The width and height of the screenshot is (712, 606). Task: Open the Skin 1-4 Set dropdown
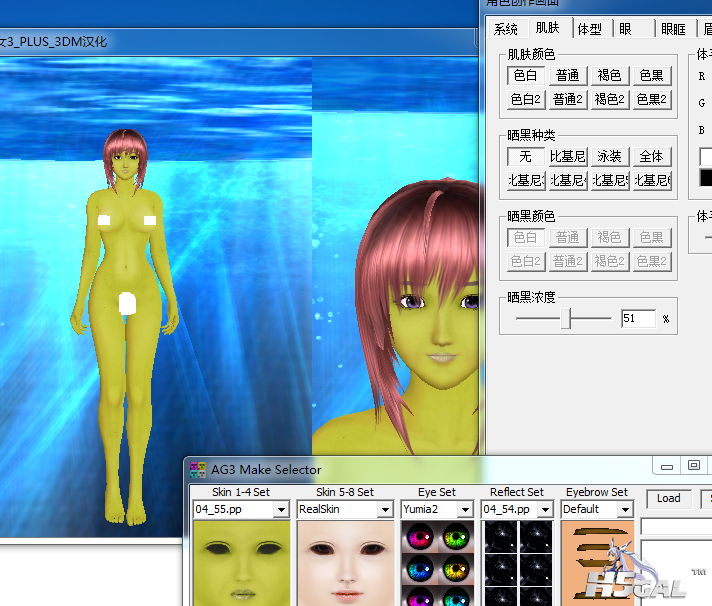pos(281,509)
